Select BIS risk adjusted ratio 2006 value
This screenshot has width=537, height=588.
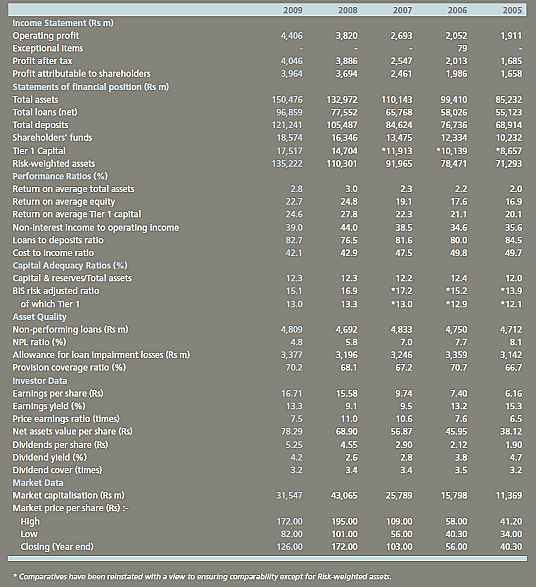456,291
